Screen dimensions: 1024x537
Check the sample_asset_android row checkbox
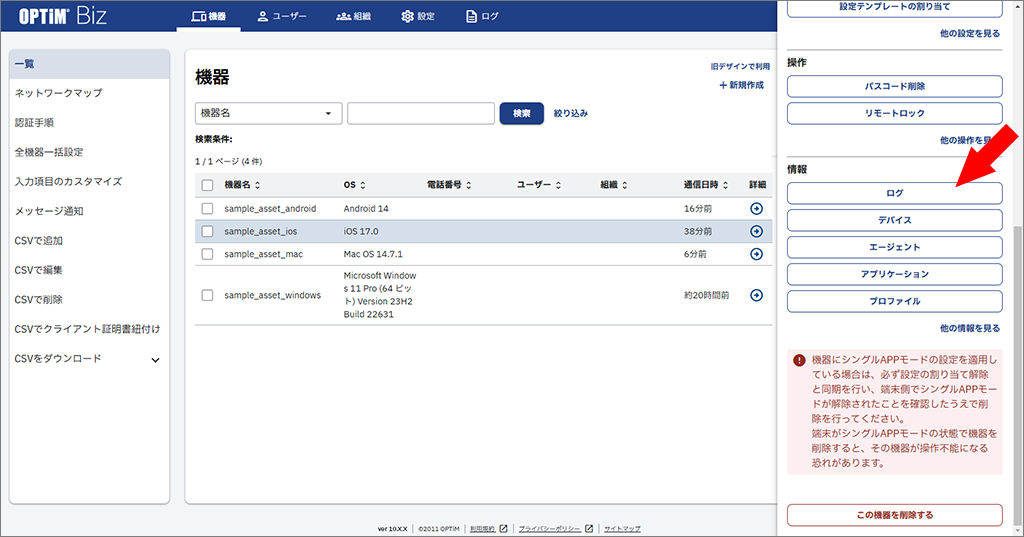tap(208, 208)
